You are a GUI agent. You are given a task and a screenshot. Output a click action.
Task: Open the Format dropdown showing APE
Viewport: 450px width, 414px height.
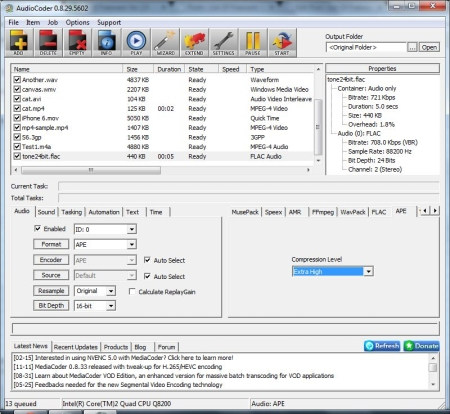pos(105,245)
